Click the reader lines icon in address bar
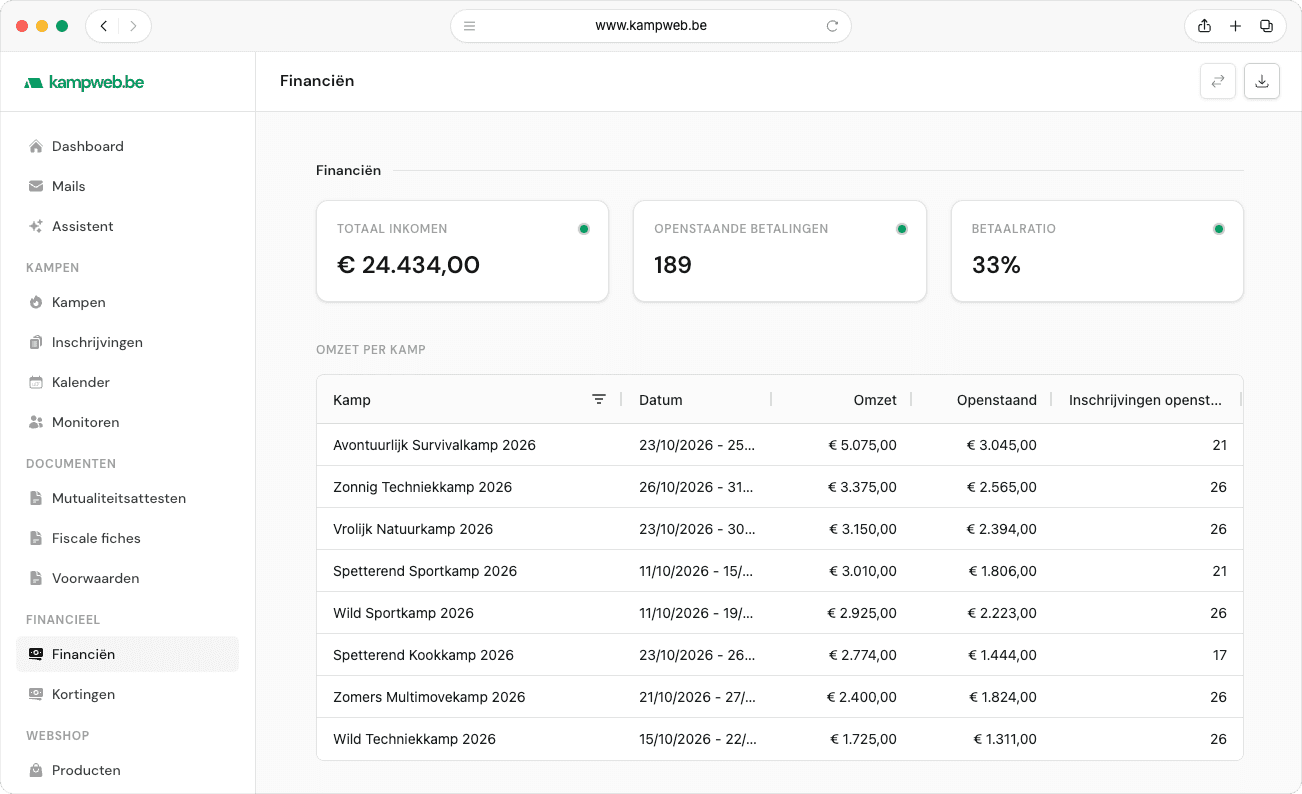Viewport: 1302px width, 794px height. click(470, 26)
